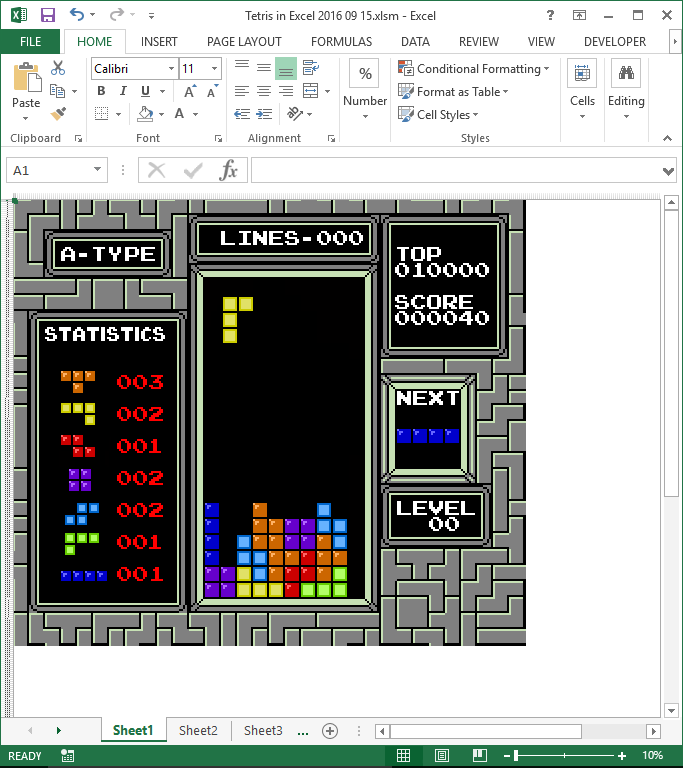Toggle Wrap Text
This screenshot has width=683, height=768.
pos(311,68)
